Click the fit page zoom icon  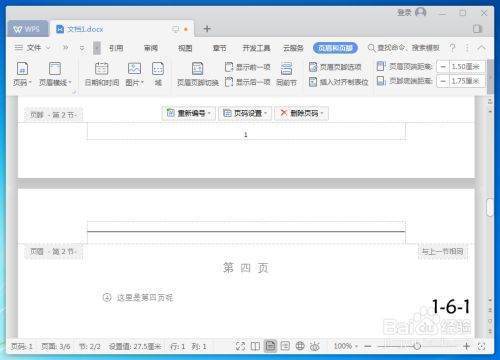coord(481,346)
